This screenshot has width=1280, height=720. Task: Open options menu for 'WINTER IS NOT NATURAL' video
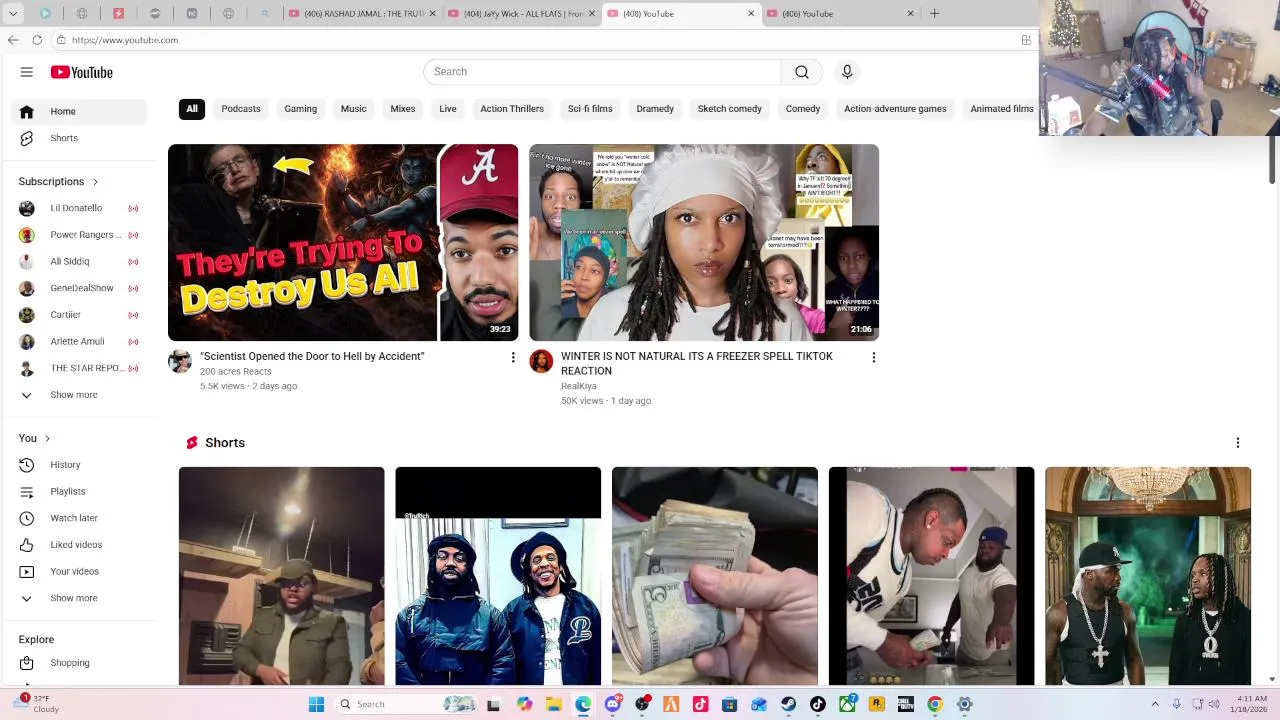coord(874,357)
